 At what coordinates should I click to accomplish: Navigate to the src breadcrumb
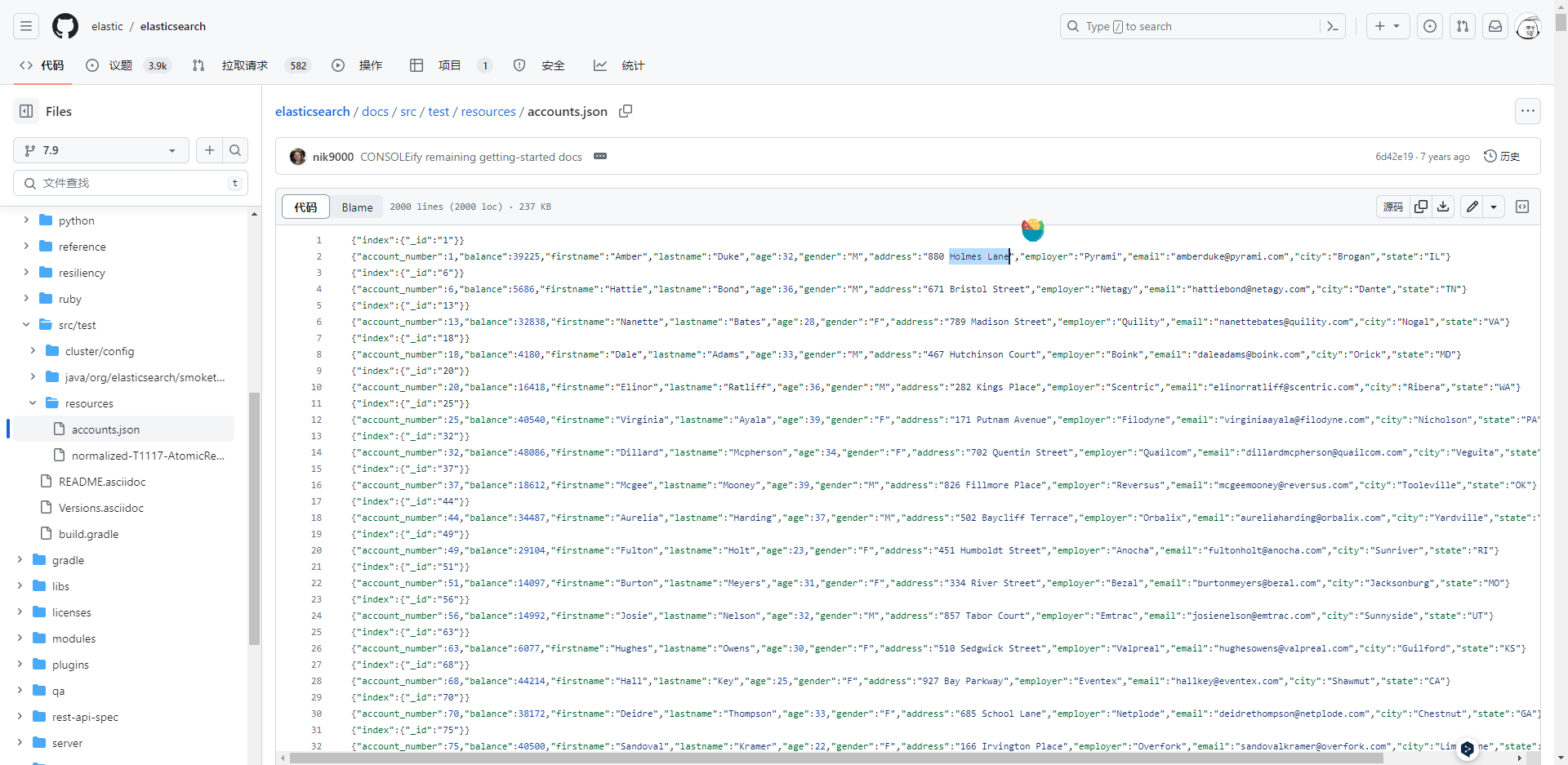coord(408,111)
